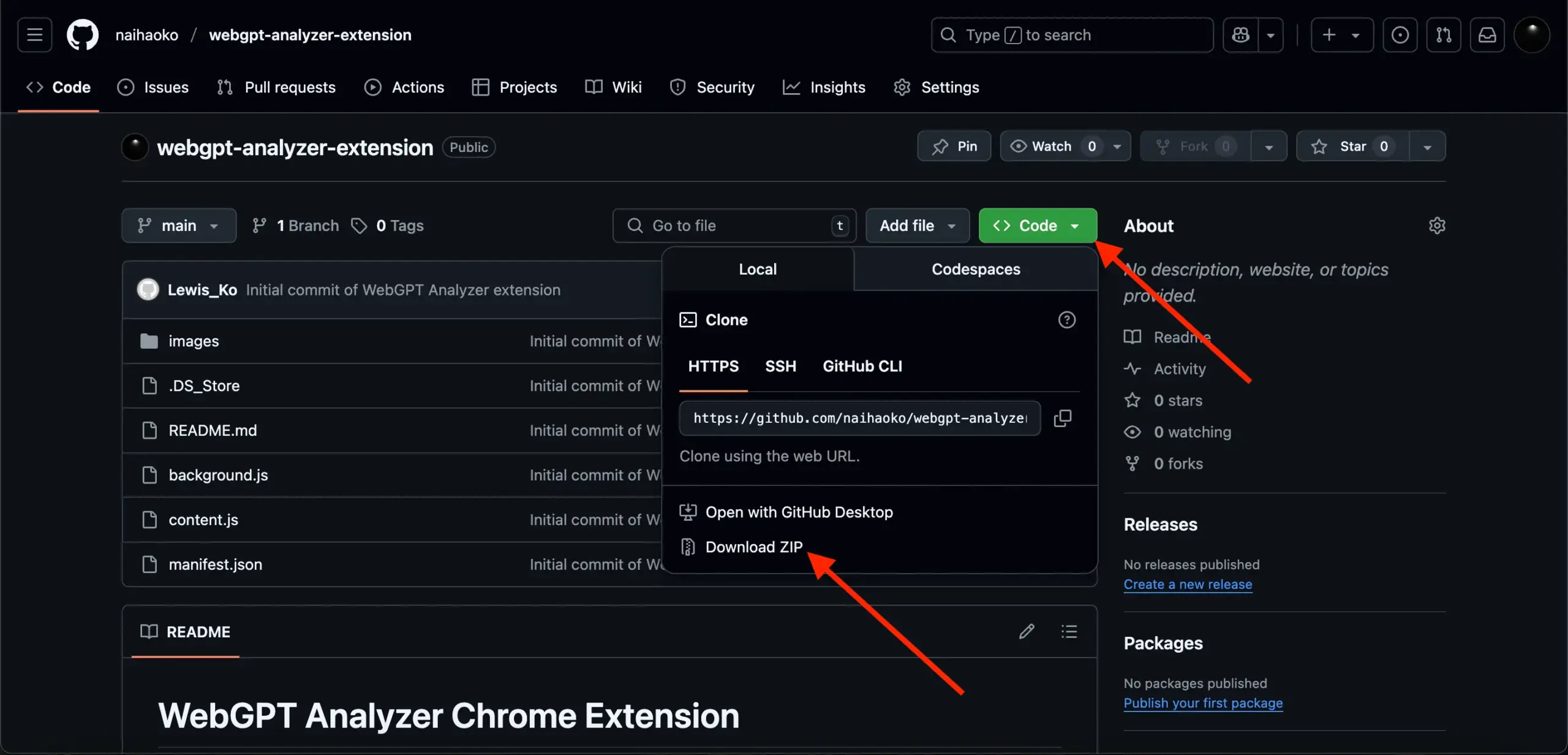This screenshot has width=1568, height=755.
Task: Open the Copilot chat icon
Action: click(1240, 35)
